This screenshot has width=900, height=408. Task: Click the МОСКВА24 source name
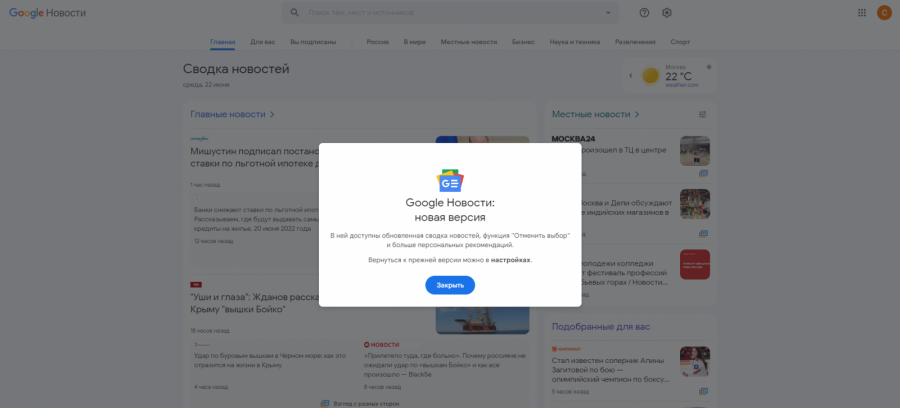pyautogui.click(x=571, y=139)
